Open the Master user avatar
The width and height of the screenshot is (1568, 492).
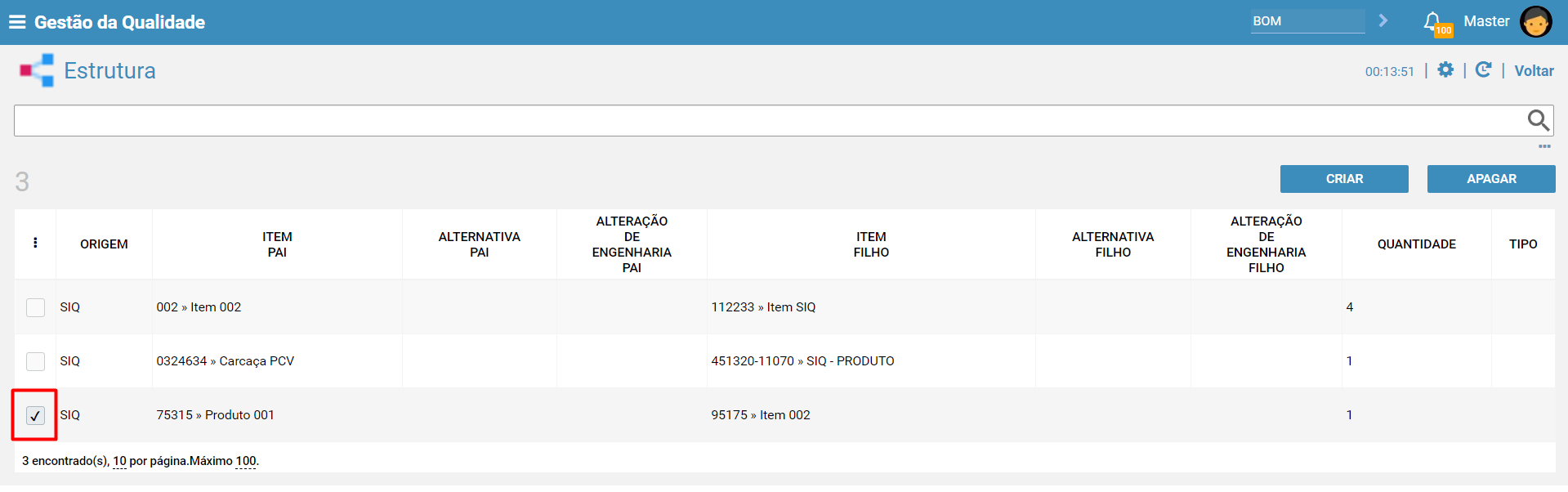tap(1535, 22)
